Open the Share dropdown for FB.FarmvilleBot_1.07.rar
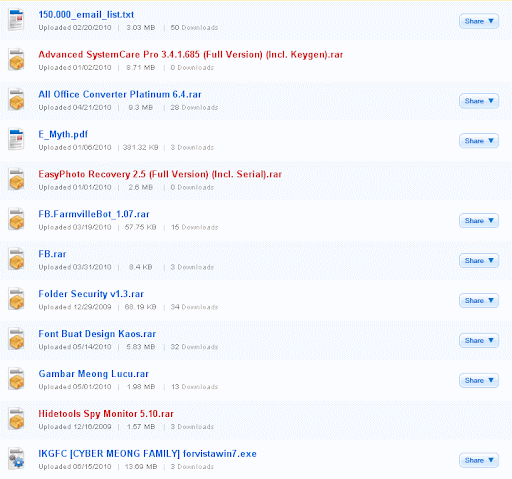The height and width of the screenshot is (479, 512). [x=479, y=220]
